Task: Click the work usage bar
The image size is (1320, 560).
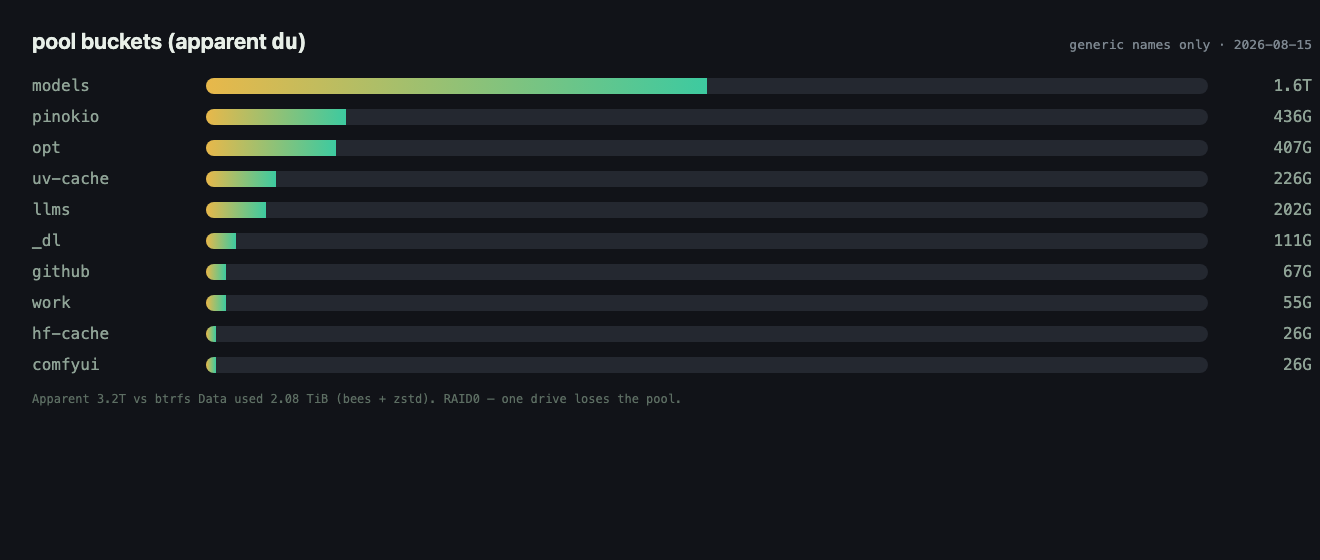Action: coord(707,303)
